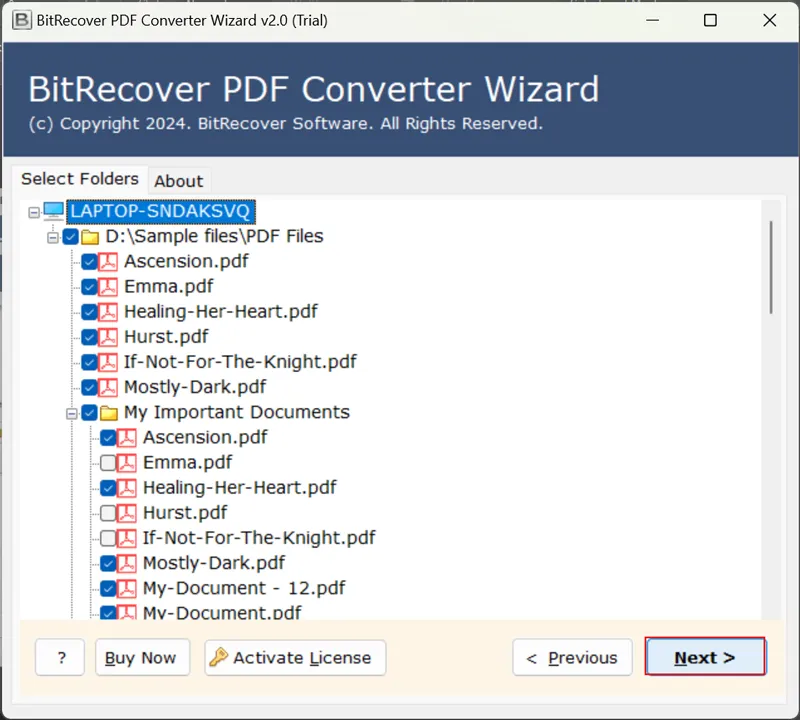The image size is (800, 720).
Task: Uncheck Healing-Her-Heart.pdf in the top folder
Action: 89,311
